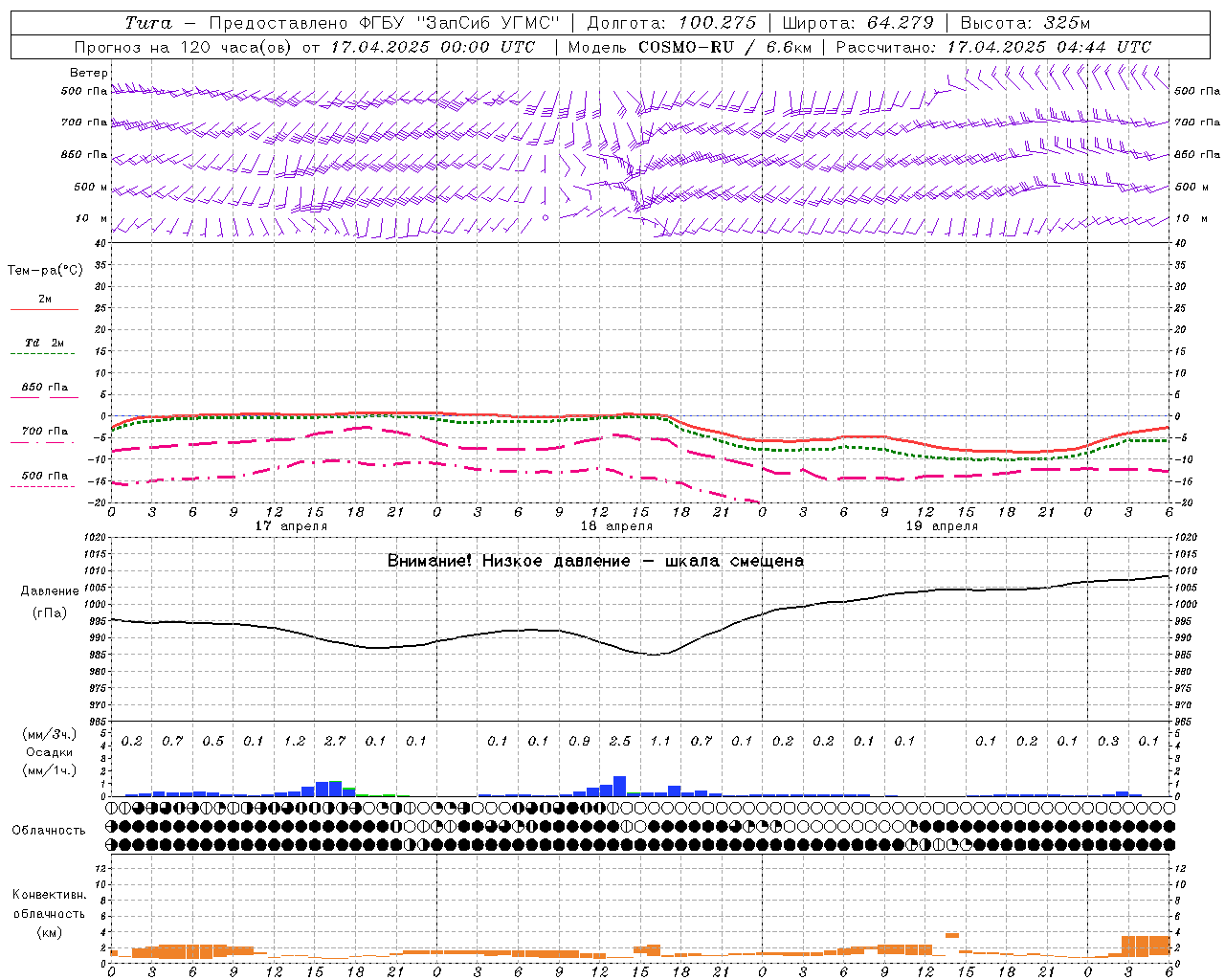Click the Td 2м dew point legend entry

point(44,343)
